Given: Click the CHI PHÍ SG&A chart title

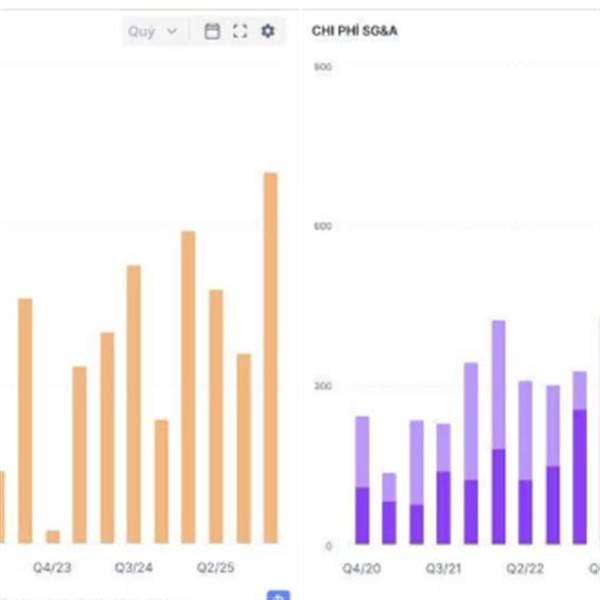Looking at the screenshot, I should [354, 31].
